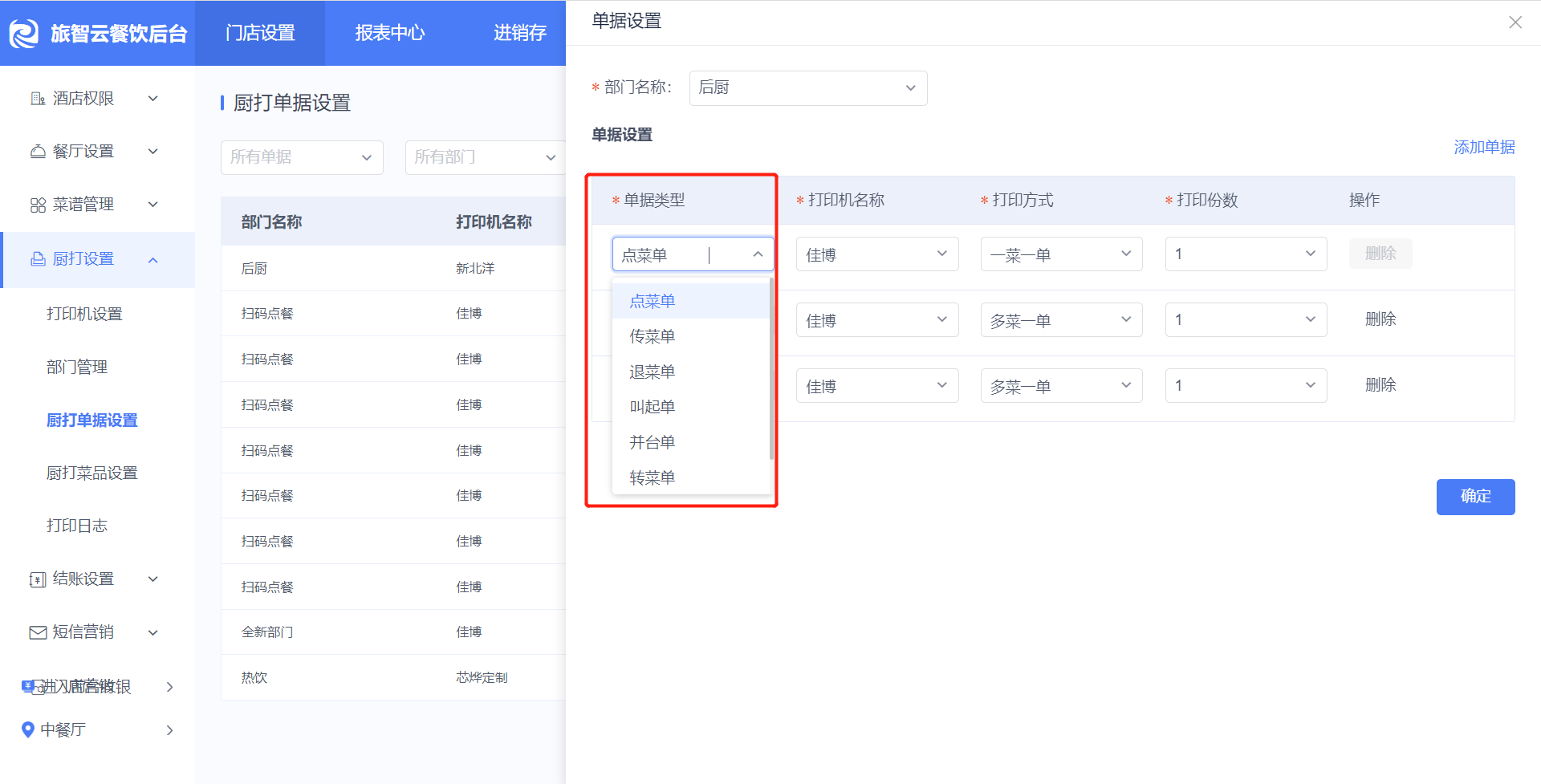Viewport: 1541px width, 784px height.
Task: Expand the 餐厅设置 menu chevron
Action: (x=153, y=152)
